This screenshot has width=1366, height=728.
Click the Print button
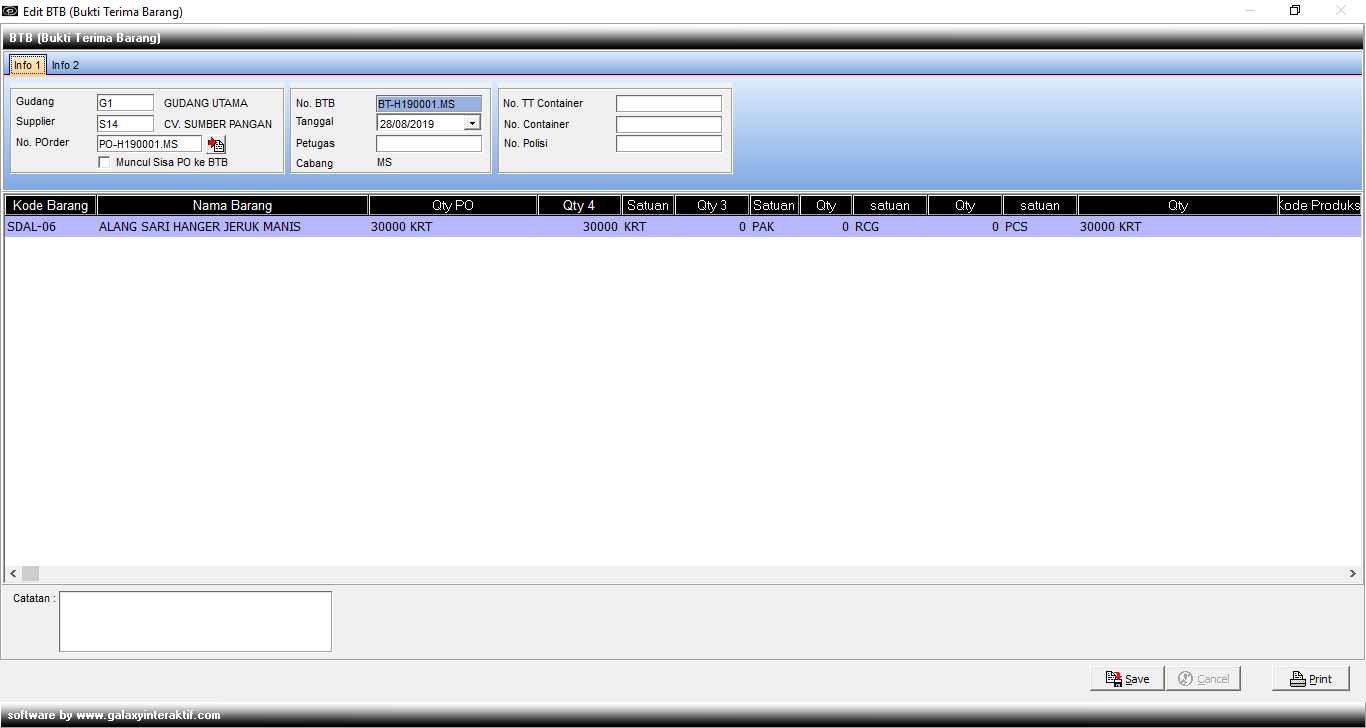click(1310, 679)
